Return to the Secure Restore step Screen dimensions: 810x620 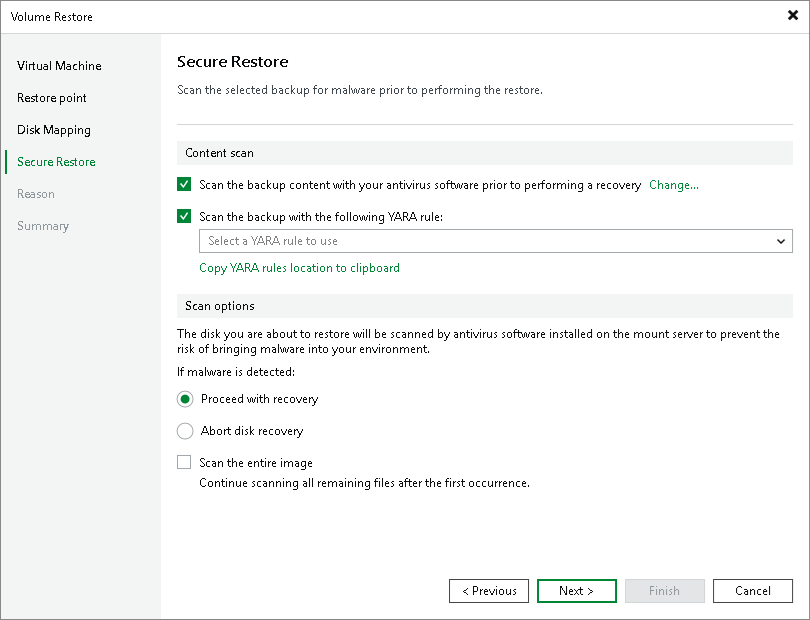point(55,162)
